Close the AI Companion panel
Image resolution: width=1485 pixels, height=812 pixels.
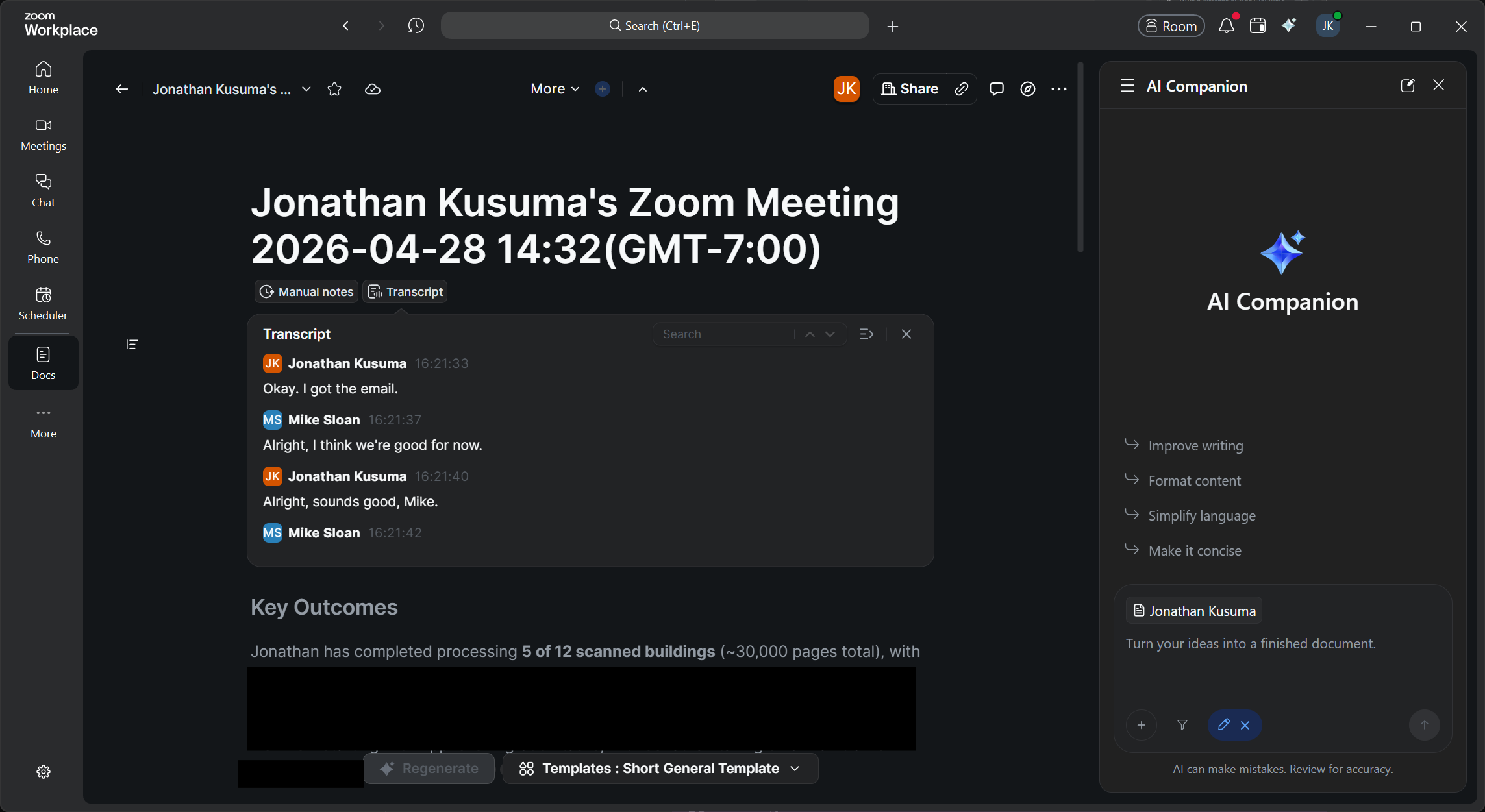(1439, 85)
